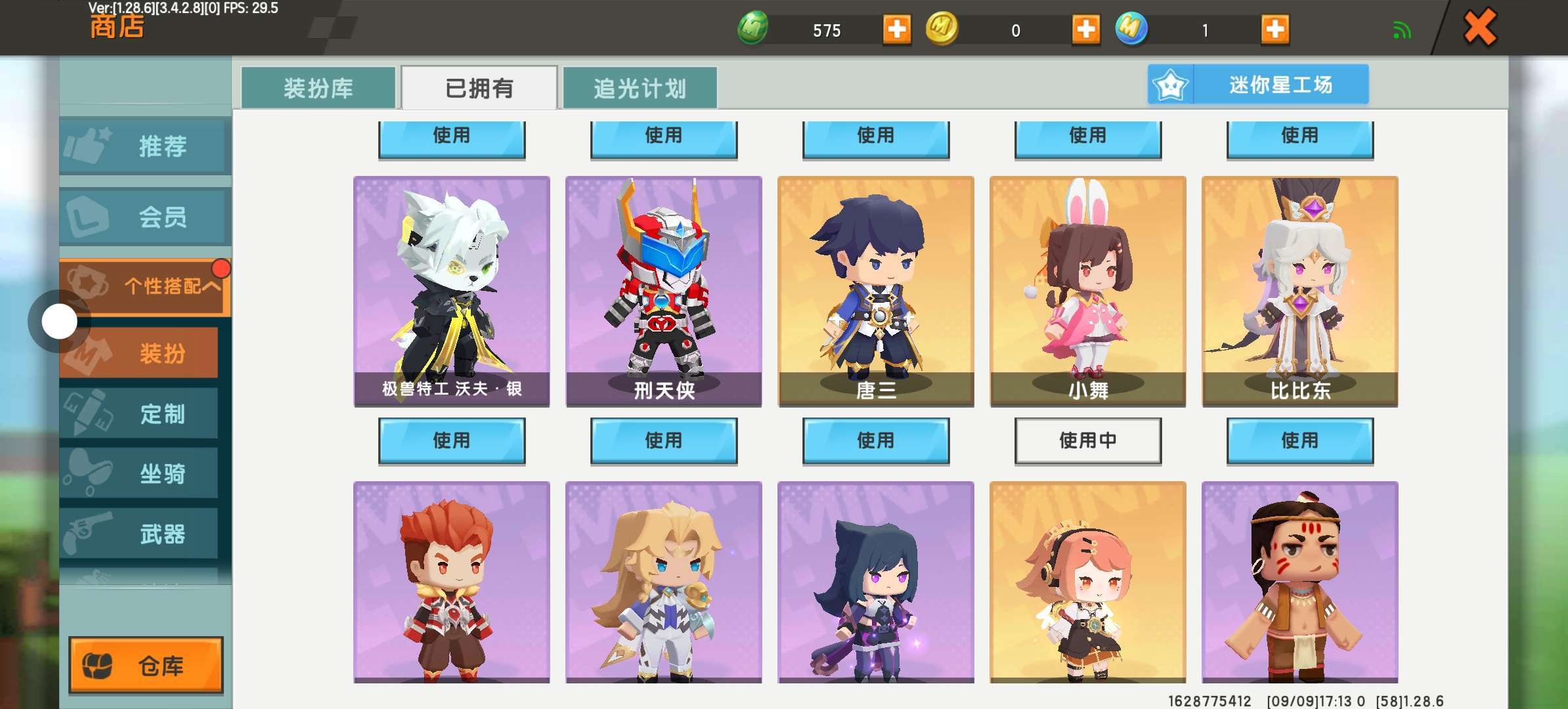Image resolution: width=1568 pixels, height=709 pixels.
Task: Add more green mini beans currency
Action: pyautogui.click(x=897, y=30)
